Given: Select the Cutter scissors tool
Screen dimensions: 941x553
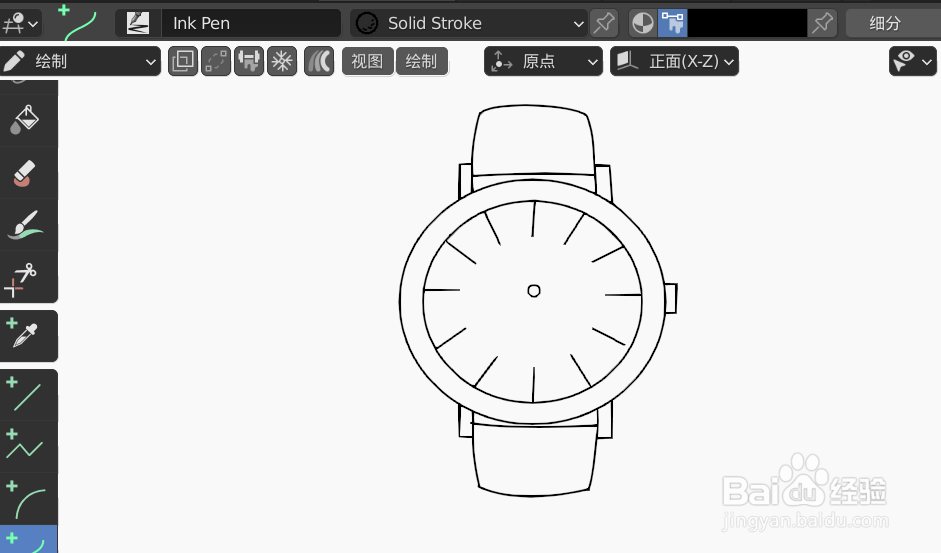Looking at the screenshot, I should click(25, 277).
